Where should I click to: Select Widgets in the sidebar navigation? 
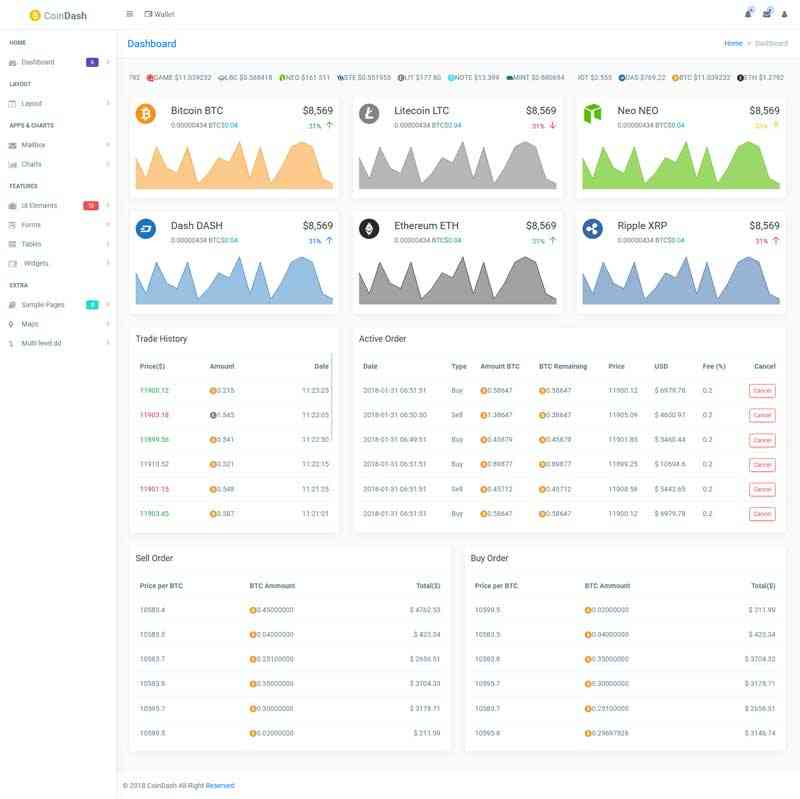(37, 264)
